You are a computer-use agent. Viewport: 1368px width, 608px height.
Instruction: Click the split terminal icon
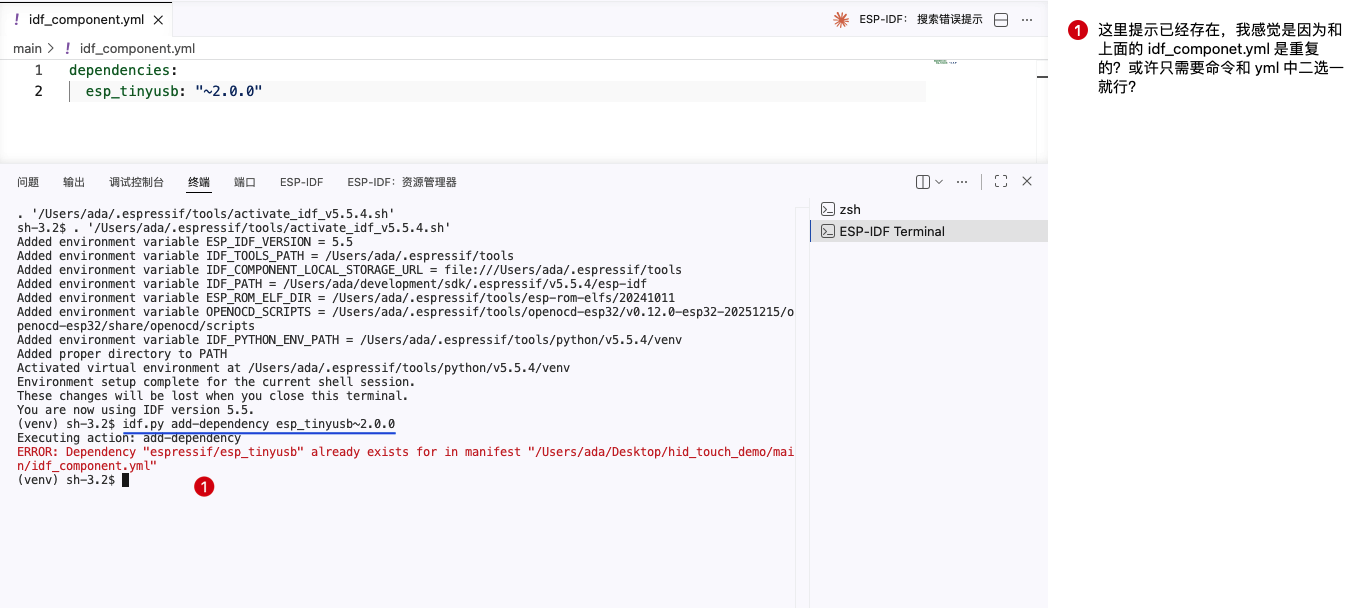(x=923, y=182)
